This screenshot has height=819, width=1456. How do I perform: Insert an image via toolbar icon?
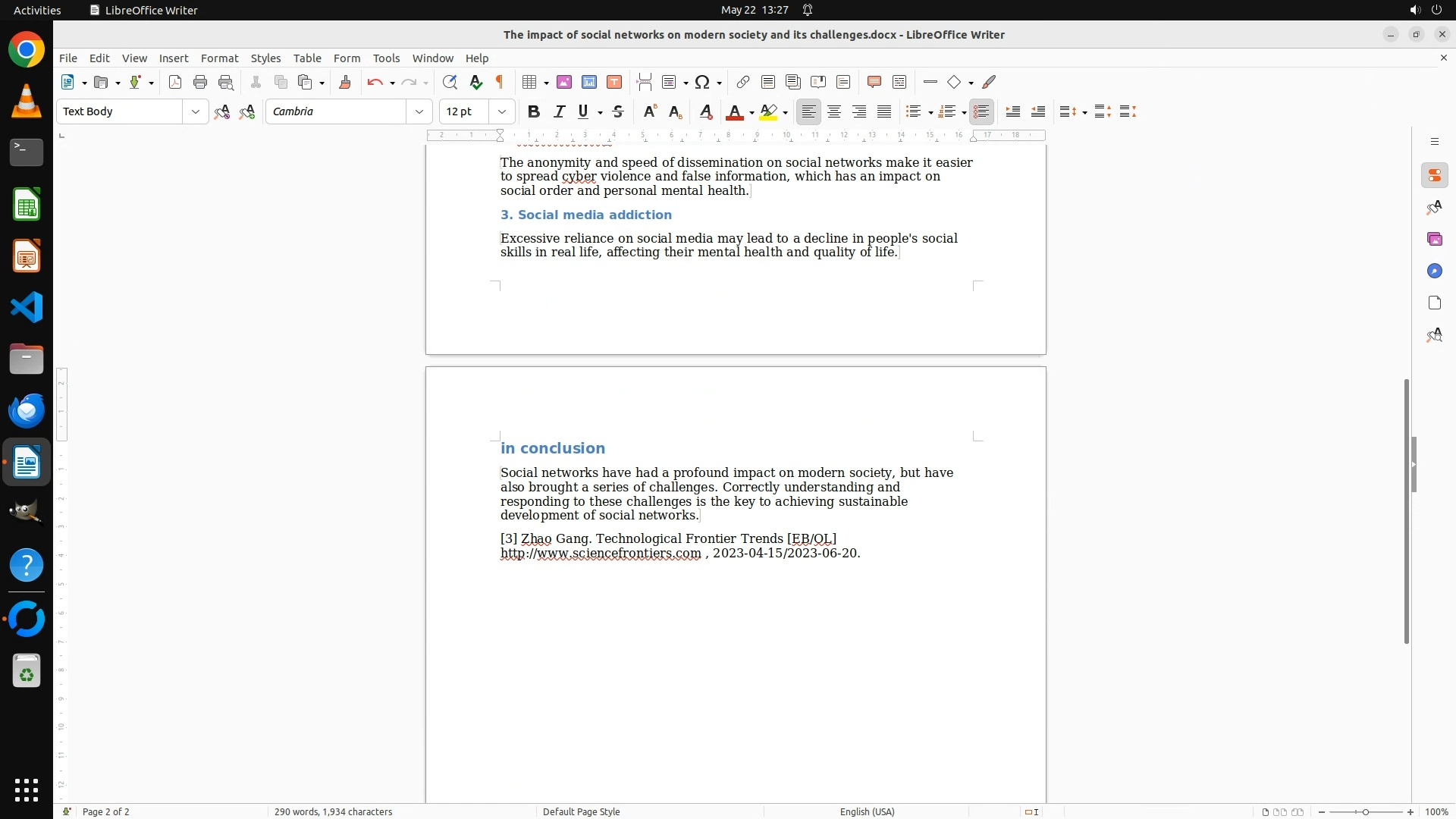click(x=564, y=83)
